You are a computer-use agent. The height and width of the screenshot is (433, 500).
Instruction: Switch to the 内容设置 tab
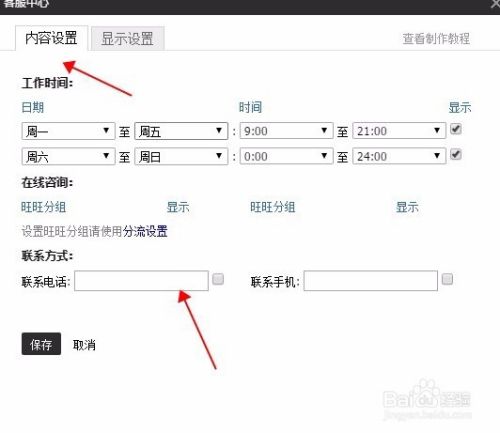pos(51,38)
